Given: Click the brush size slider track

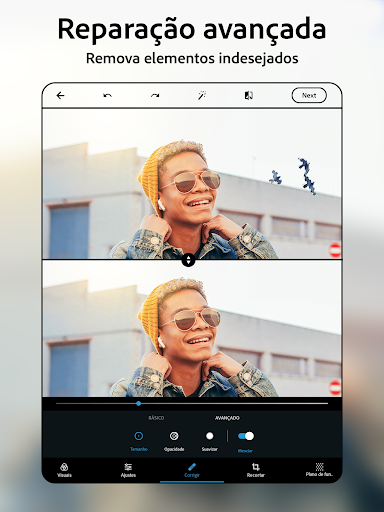Looking at the screenshot, I should coord(192,403).
